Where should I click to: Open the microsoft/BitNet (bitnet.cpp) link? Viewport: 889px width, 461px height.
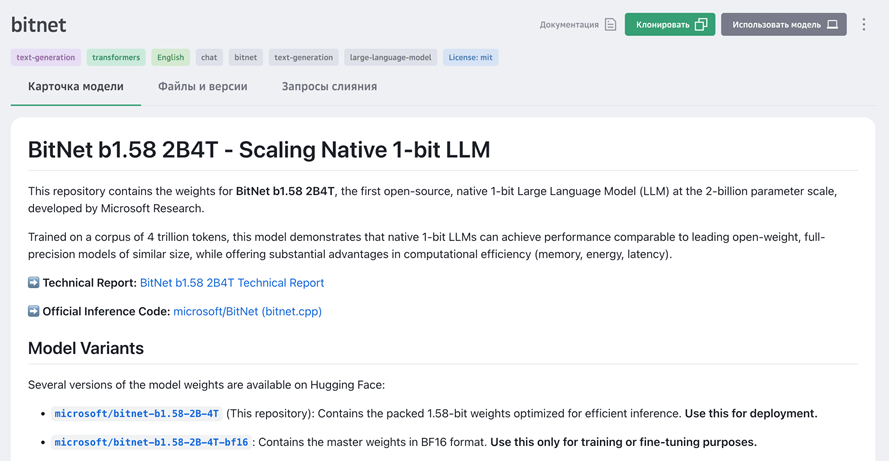click(x=247, y=312)
